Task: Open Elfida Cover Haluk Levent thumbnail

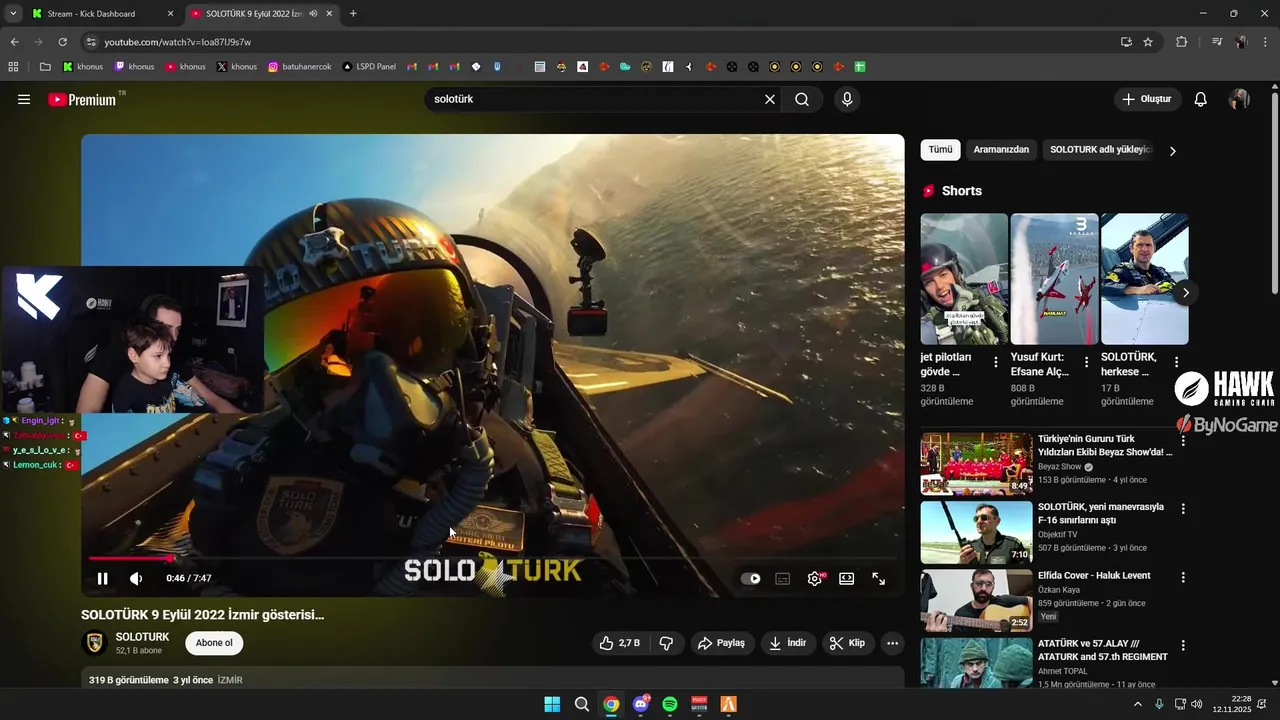Action: pyautogui.click(x=976, y=600)
